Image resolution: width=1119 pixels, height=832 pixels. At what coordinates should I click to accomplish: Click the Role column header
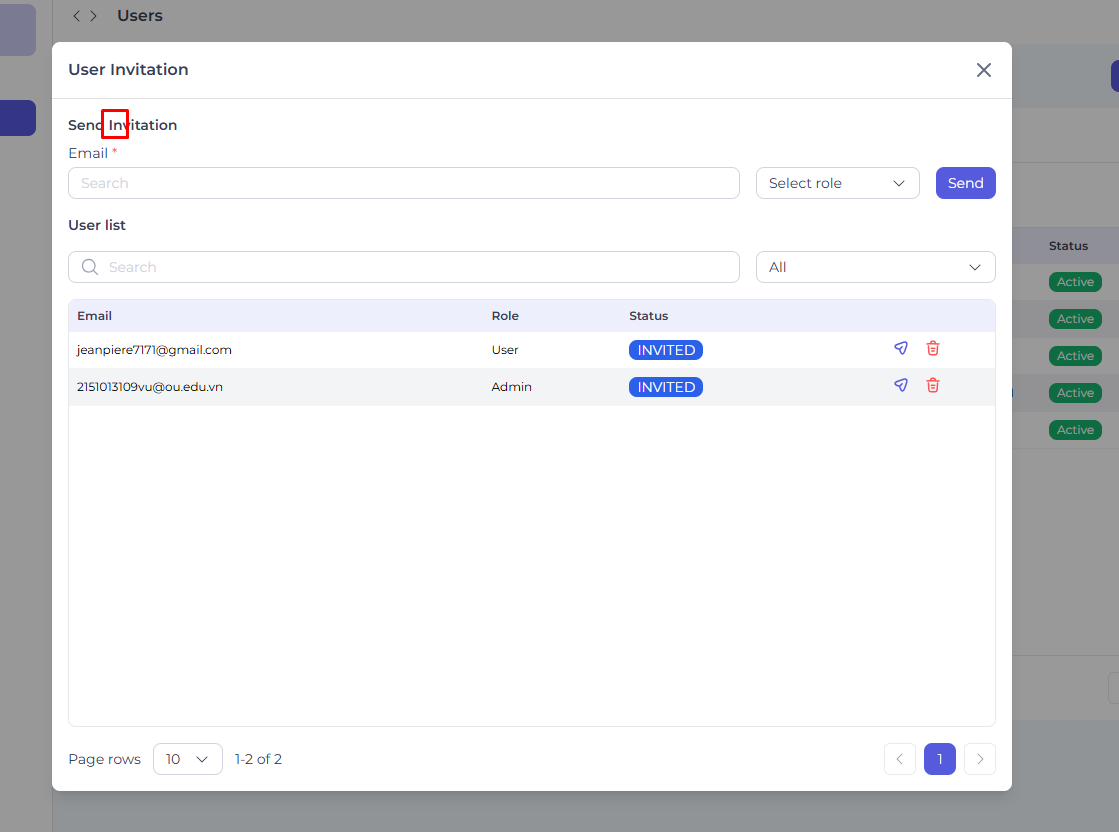click(505, 315)
